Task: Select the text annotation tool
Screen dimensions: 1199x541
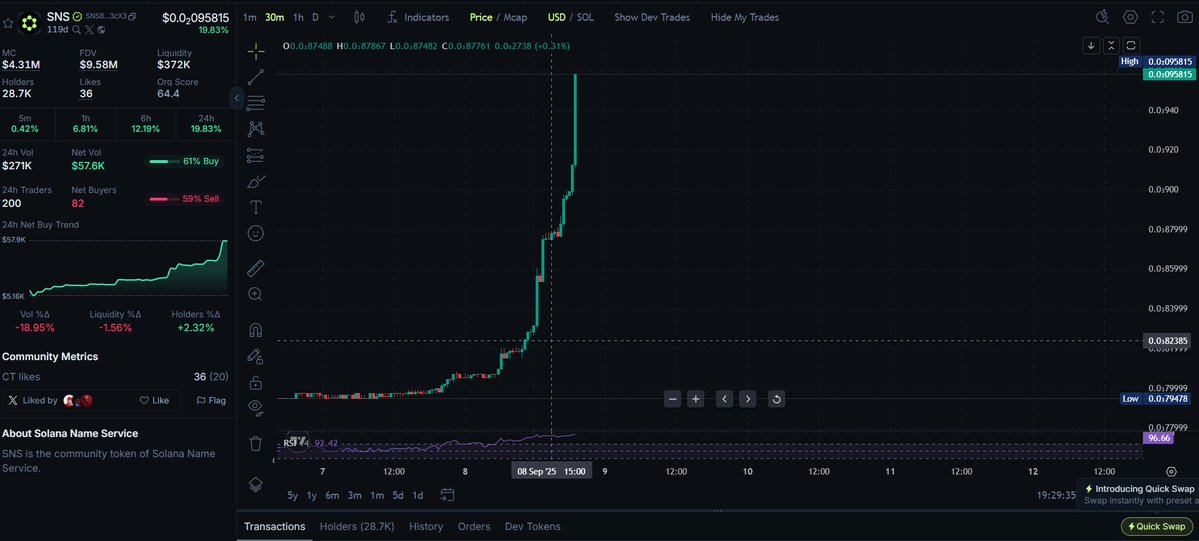Action: pyautogui.click(x=256, y=207)
